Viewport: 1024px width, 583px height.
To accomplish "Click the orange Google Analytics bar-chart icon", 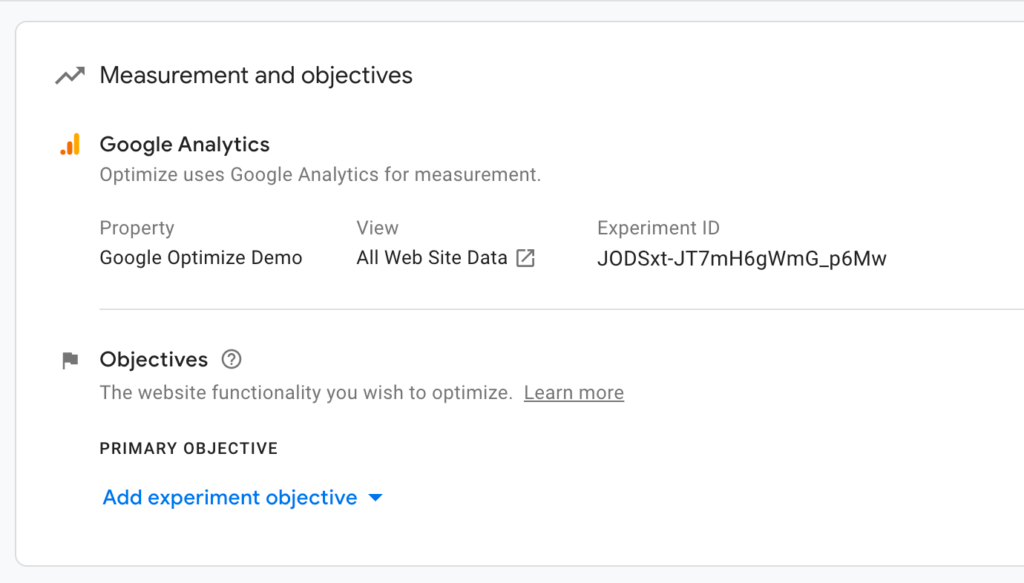I will [x=69, y=145].
